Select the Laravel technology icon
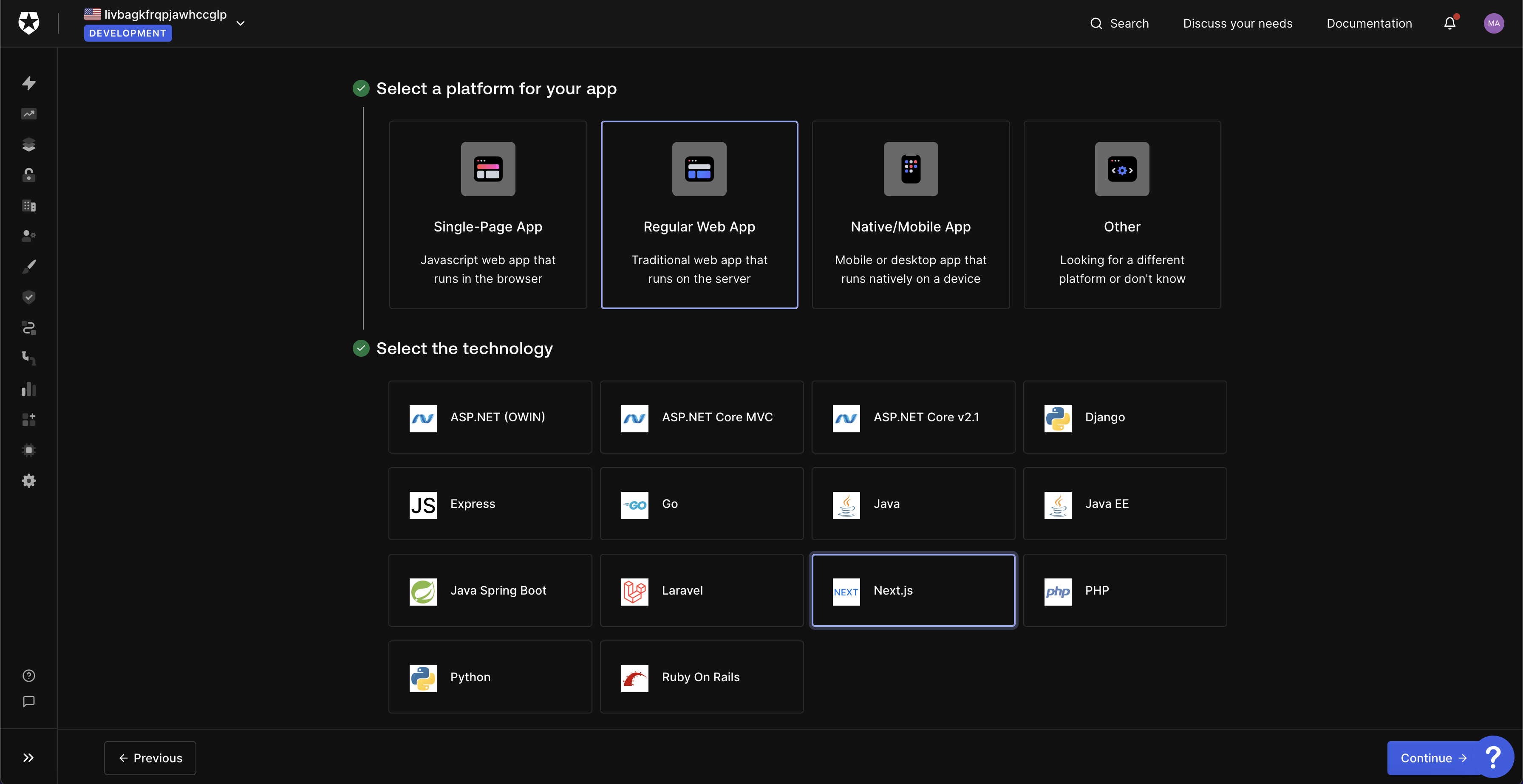The width and height of the screenshot is (1523, 784). click(635, 590)
